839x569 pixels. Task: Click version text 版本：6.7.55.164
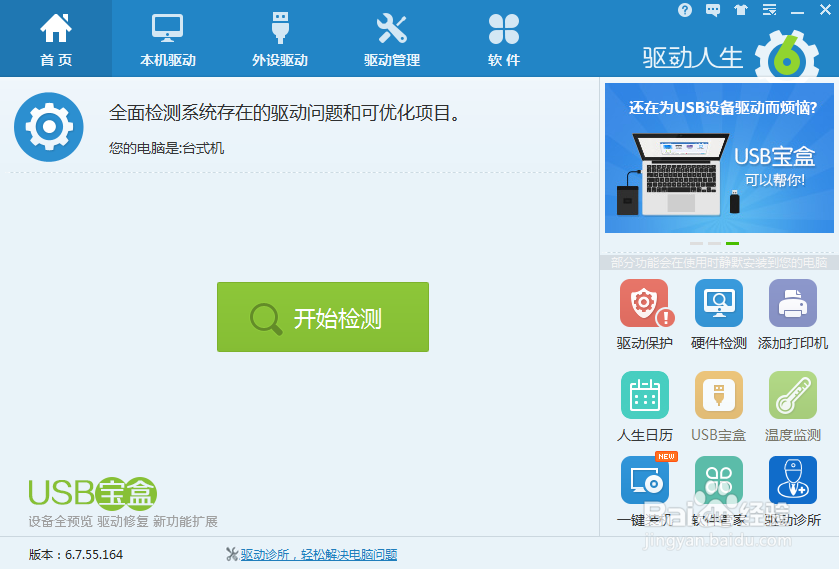click(x=75, y=555)
